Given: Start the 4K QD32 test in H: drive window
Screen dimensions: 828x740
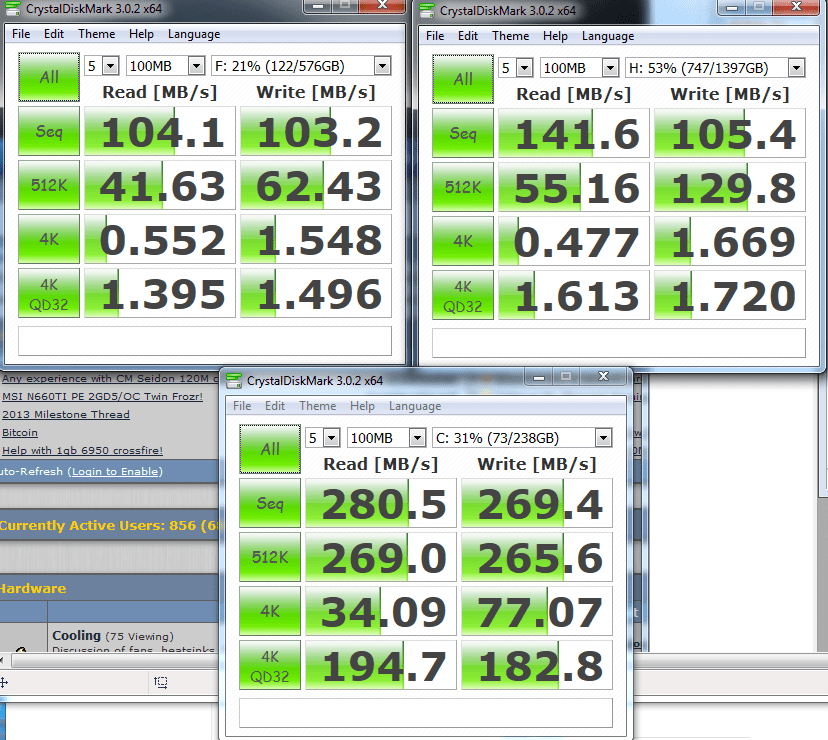Looking at the screenshot, I should (463, 295).
